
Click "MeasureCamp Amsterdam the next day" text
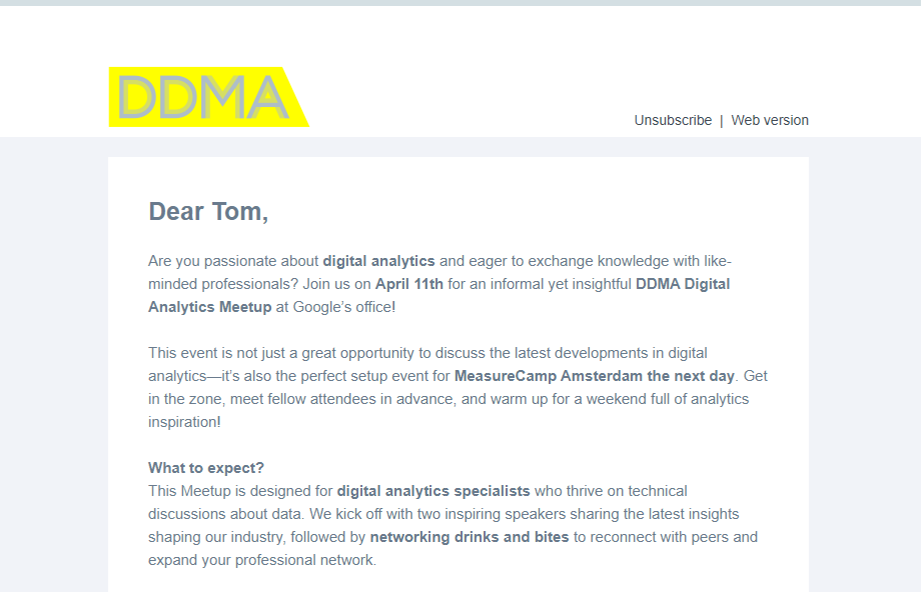point(594,377)
